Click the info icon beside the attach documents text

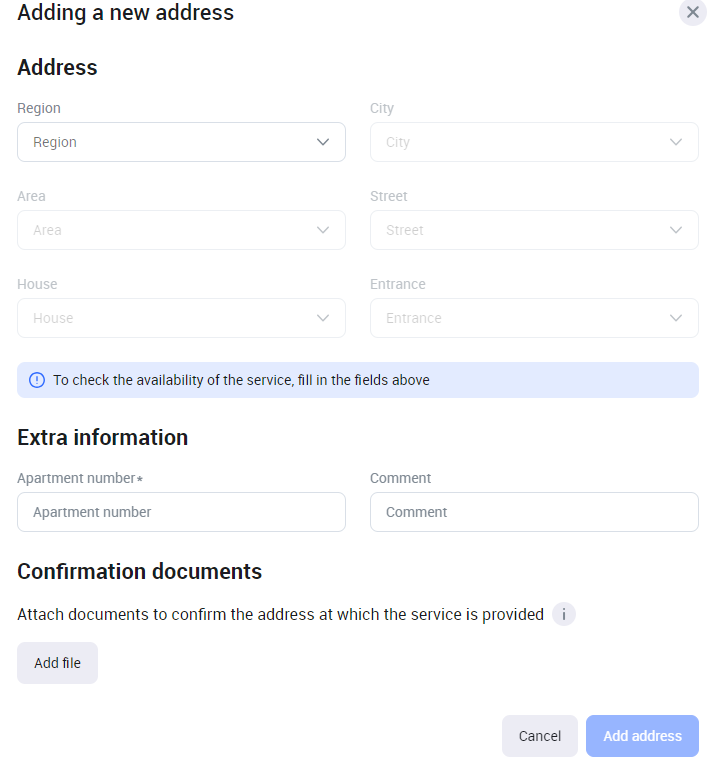pyautogui.click(x=564, y=614)
